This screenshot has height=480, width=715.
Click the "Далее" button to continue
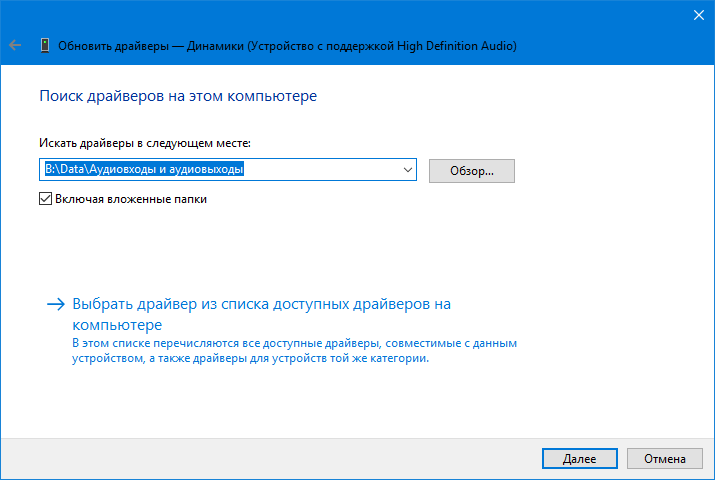point(579,459)
